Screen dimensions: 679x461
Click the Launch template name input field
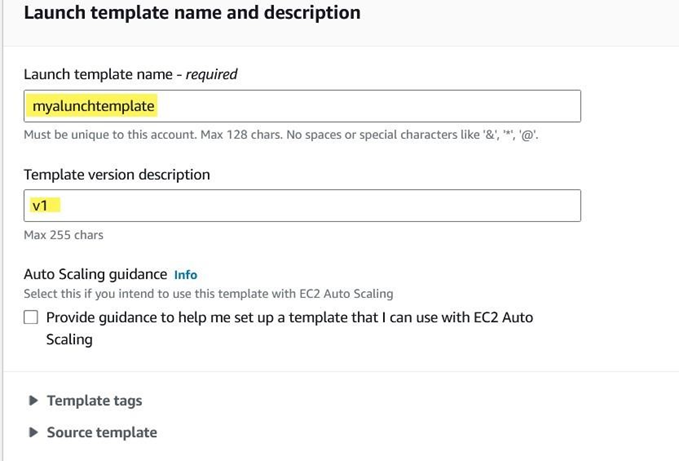pyautogui.click(x=302, y=106)
